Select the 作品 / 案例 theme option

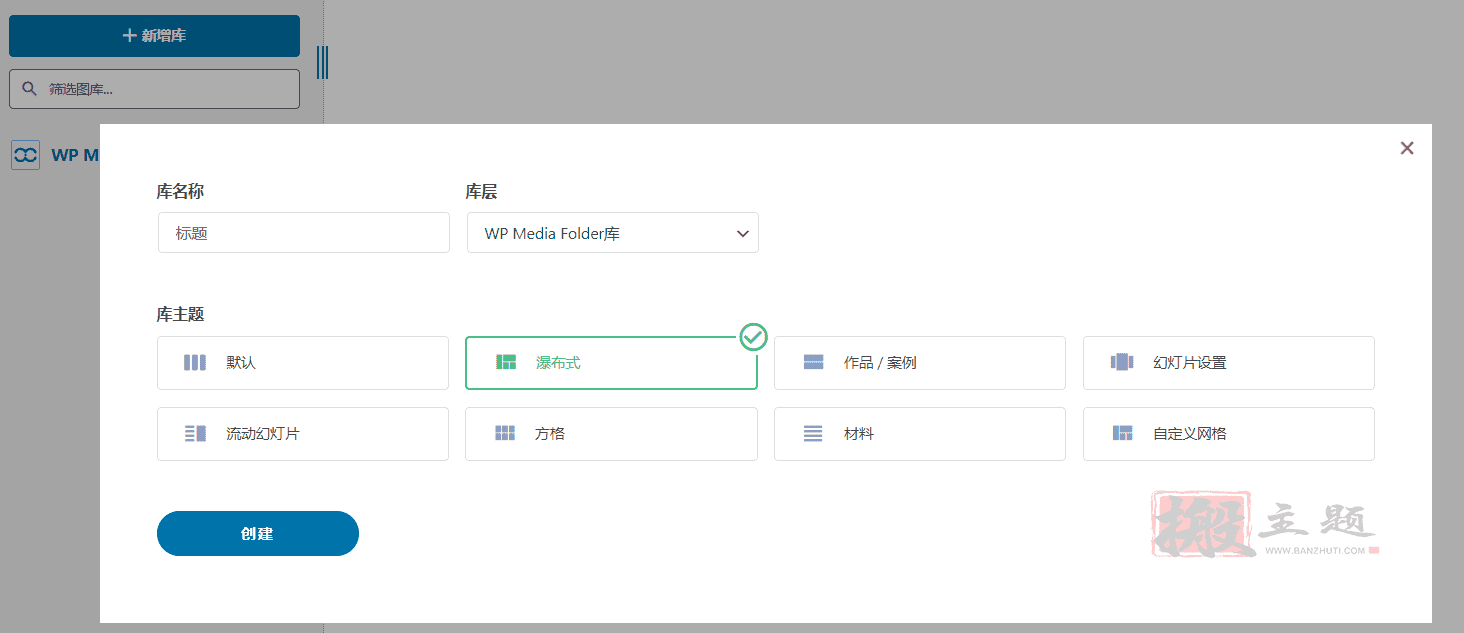coord(920,363)
